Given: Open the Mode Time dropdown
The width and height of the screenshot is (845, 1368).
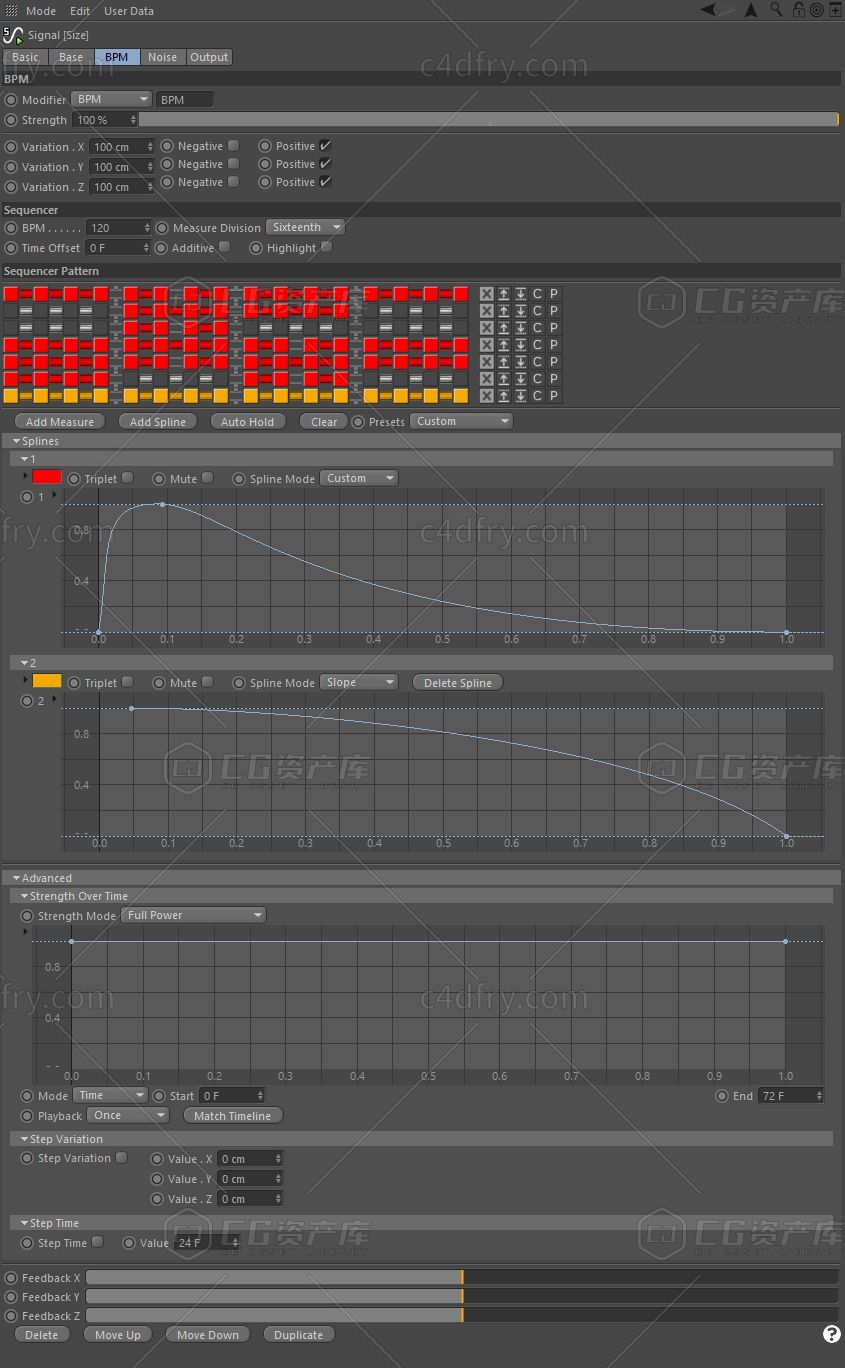Looking at the screenshot, I should (111, 1095).
